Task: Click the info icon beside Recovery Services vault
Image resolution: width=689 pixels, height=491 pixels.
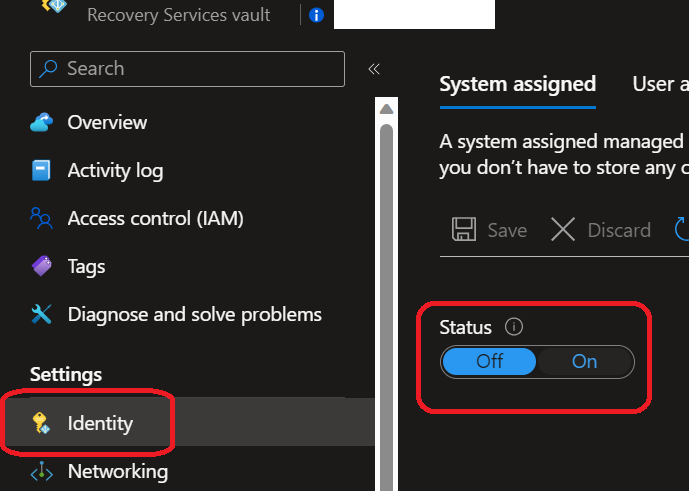Action: click(x=316, y=15)
